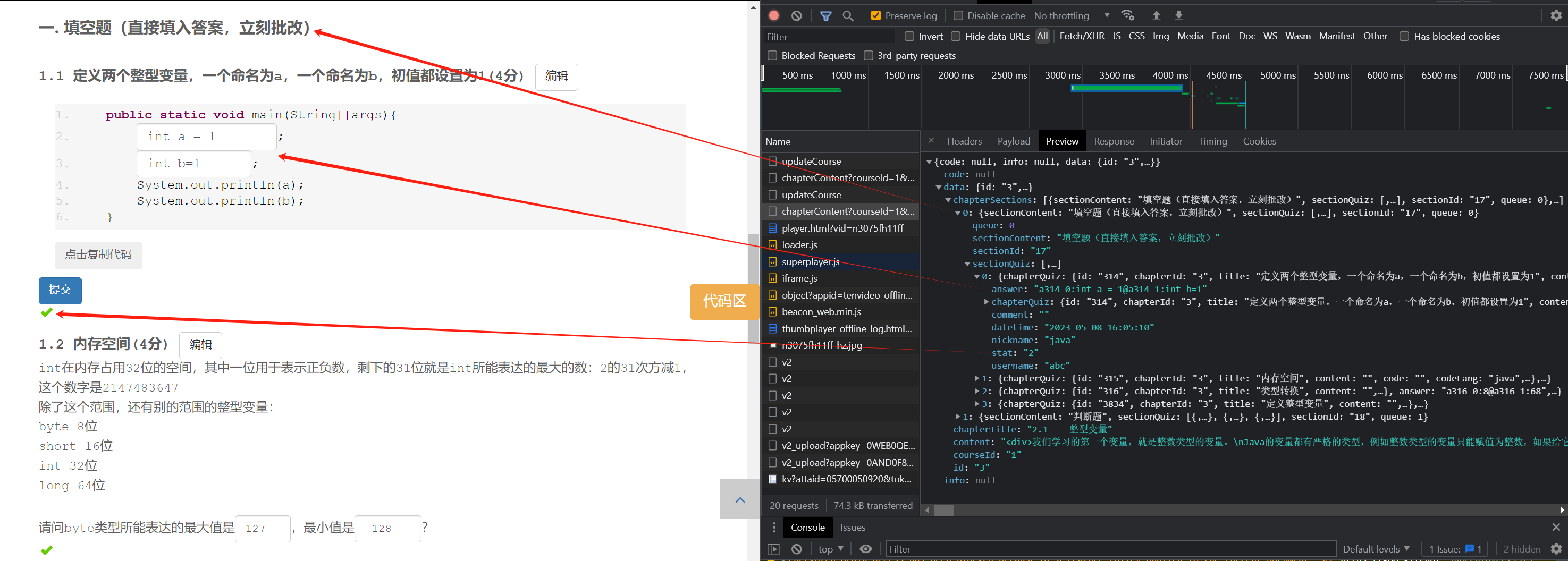Screen dimensions: 1568x561
Task: Click the export HAR download icon
Action: coord(1178,16)
